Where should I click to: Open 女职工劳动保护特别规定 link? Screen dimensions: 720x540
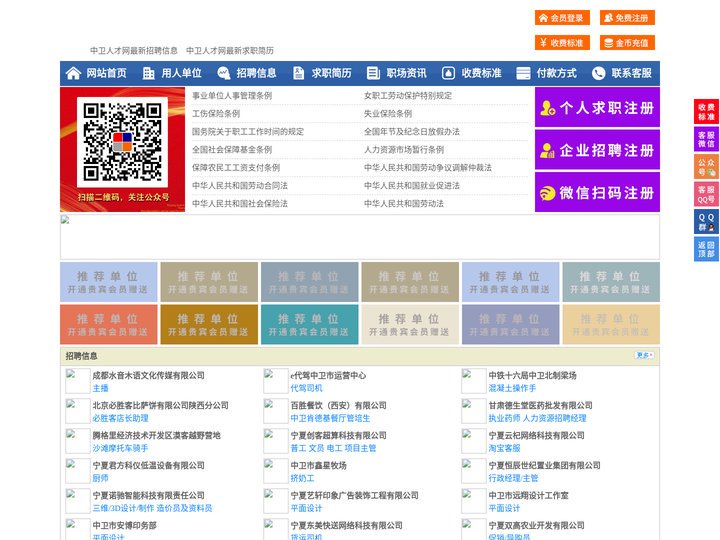[x=408, y=96]
